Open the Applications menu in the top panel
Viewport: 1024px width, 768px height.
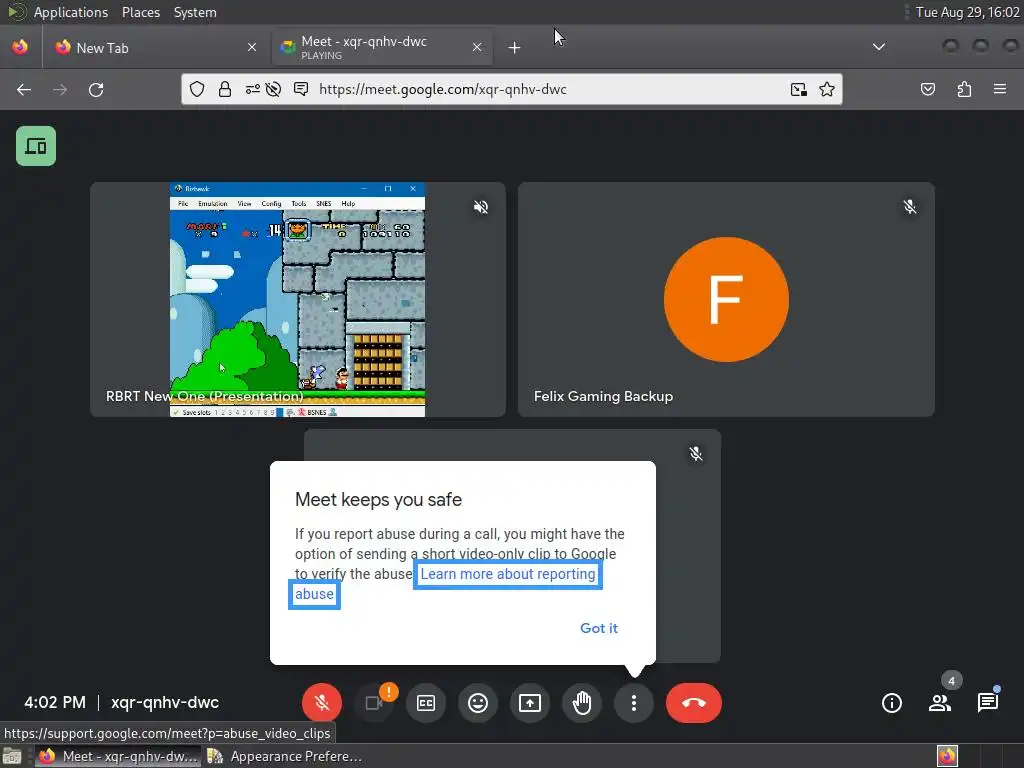[x=71, y=12]
